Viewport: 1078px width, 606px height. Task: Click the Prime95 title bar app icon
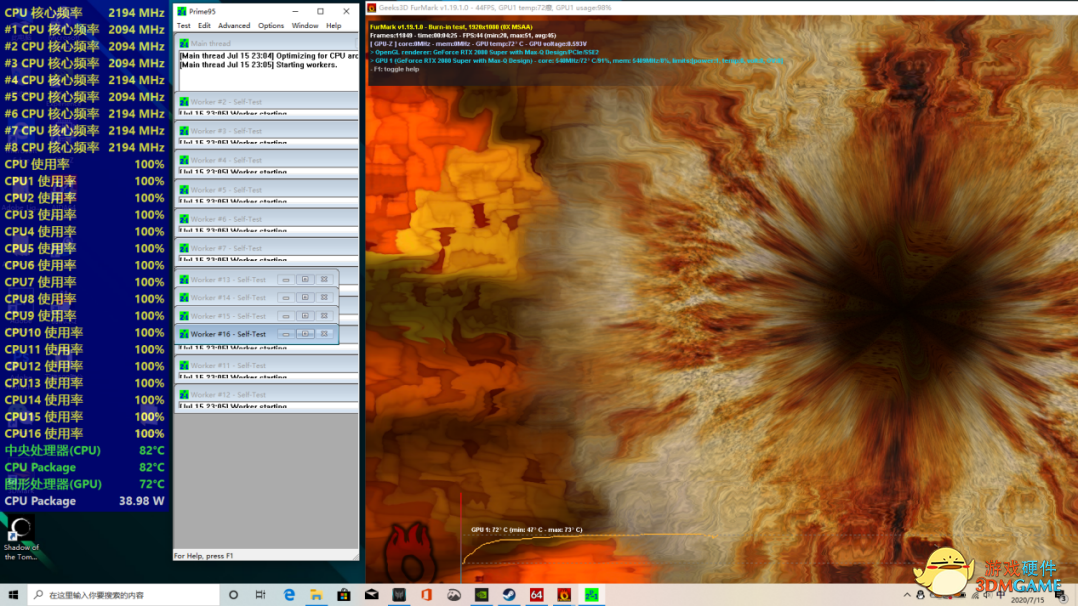[x=182, y=11]
